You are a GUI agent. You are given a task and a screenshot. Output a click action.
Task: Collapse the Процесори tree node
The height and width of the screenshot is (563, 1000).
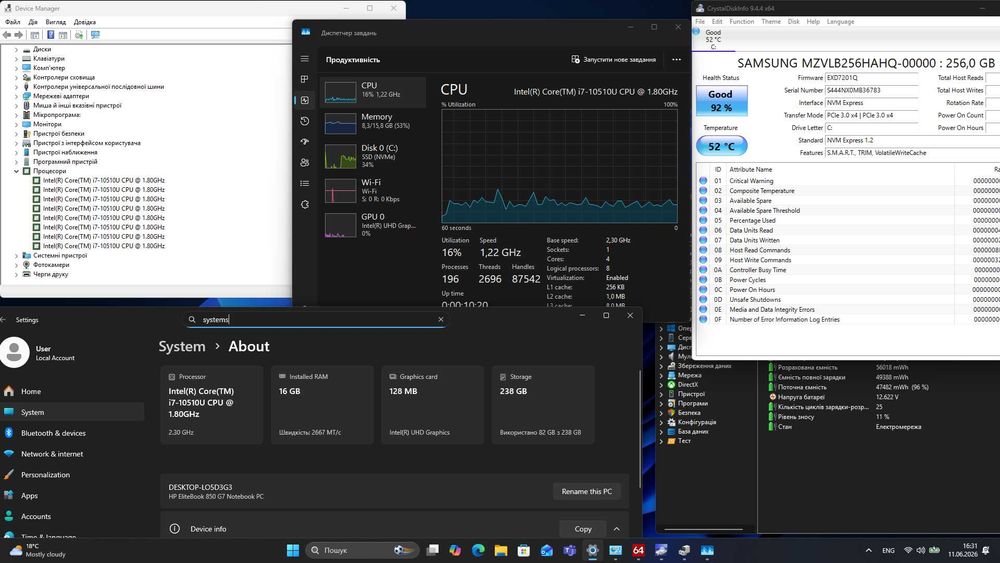17,171
